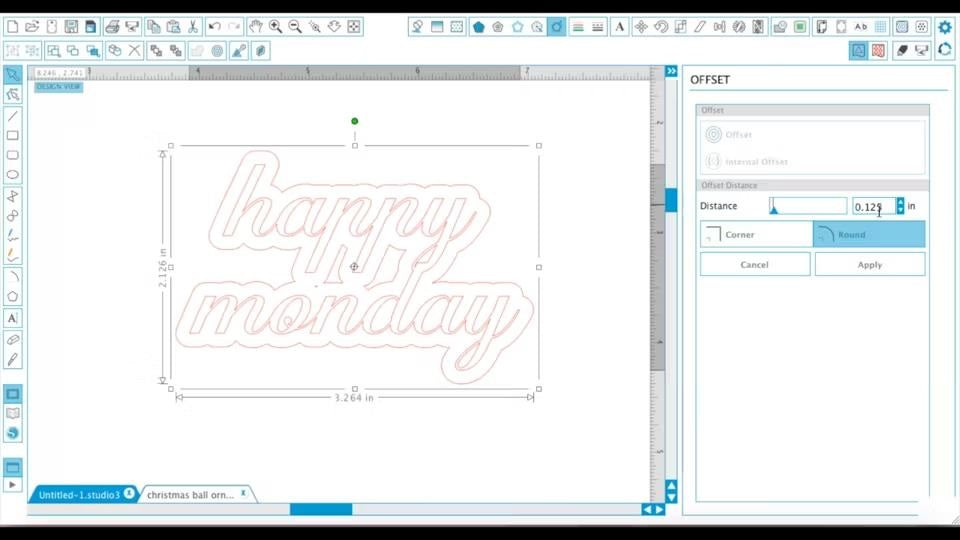Select Corner offset style
The height and width of the screenshot is (540, 960).
click(x=756, y=234)
